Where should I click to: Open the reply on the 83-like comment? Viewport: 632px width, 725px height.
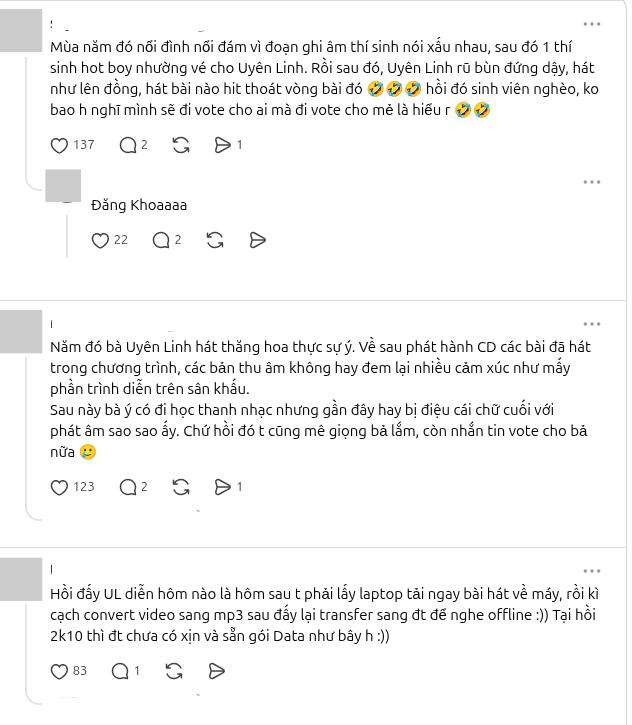click(x=120, y=671)
